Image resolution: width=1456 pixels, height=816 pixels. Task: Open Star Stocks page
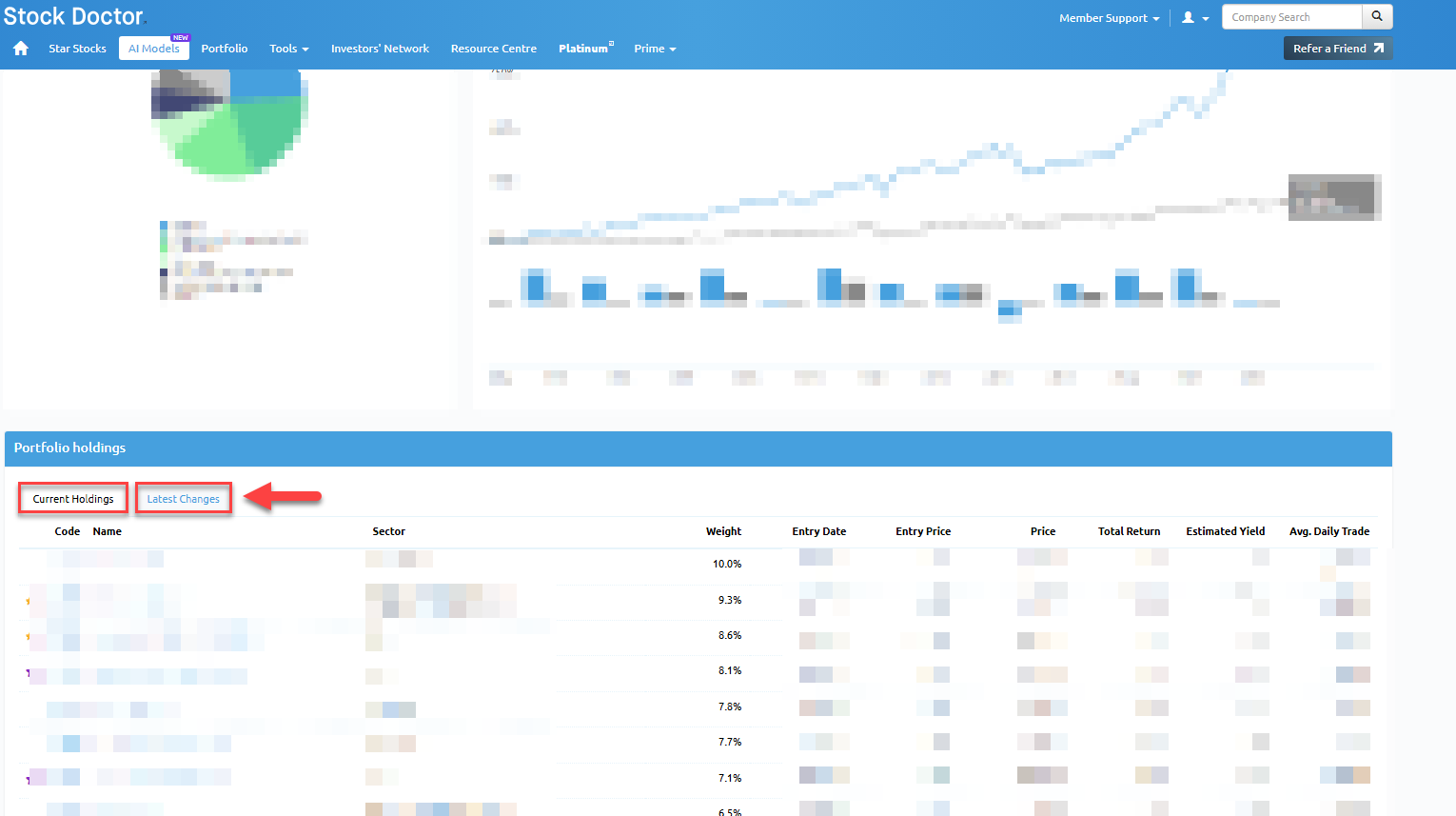[77, 49]
